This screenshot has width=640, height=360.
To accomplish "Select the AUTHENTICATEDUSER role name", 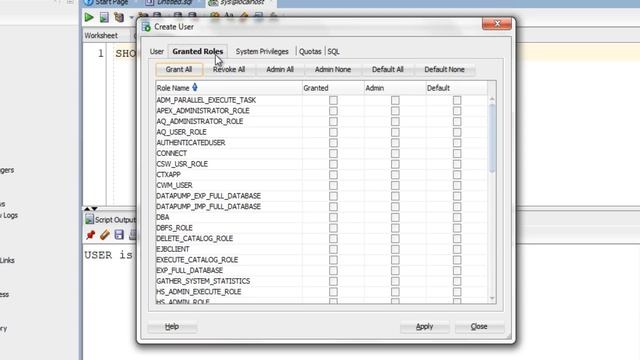I will [191, 142].
